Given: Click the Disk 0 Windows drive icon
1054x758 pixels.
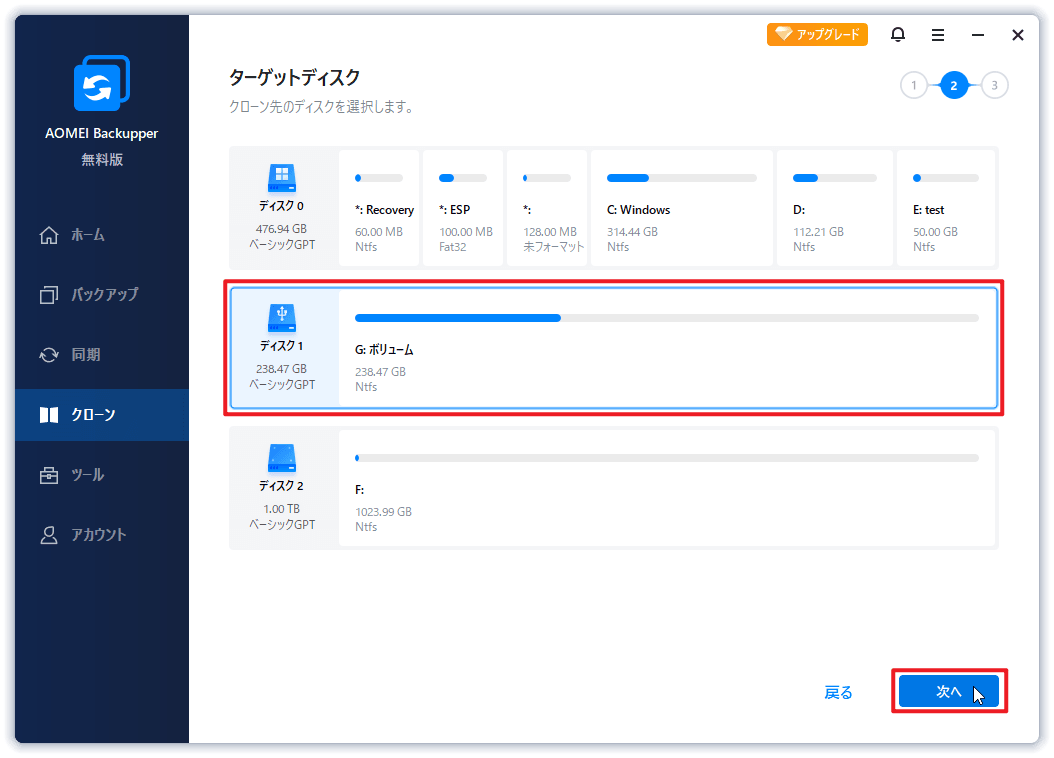Looking at the screenshot, I should tap(282, 179).
